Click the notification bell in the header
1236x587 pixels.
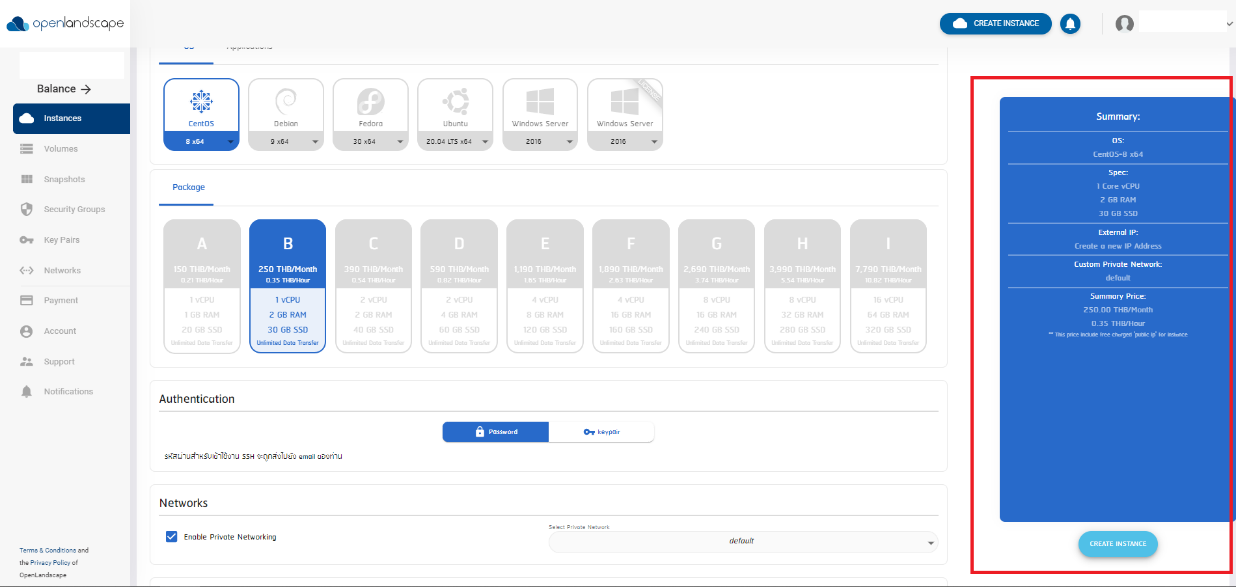point(1070,23)
